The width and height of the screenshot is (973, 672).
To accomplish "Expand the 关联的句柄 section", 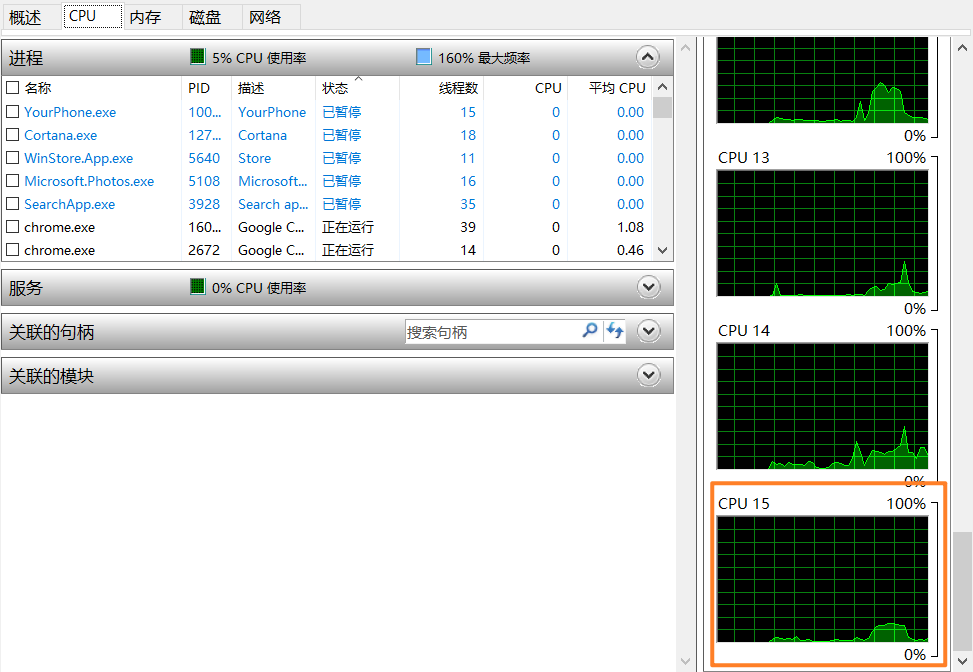I will point(648,331).
